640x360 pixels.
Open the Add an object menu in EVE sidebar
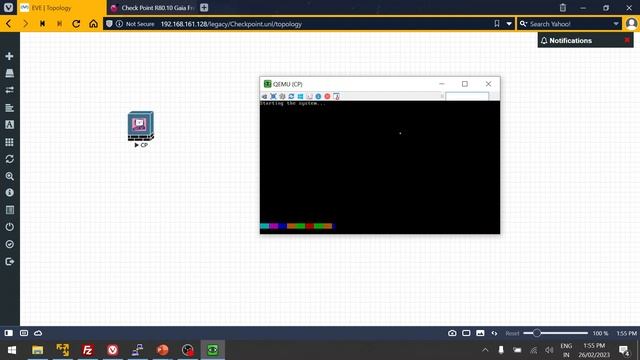coord(9,56)
